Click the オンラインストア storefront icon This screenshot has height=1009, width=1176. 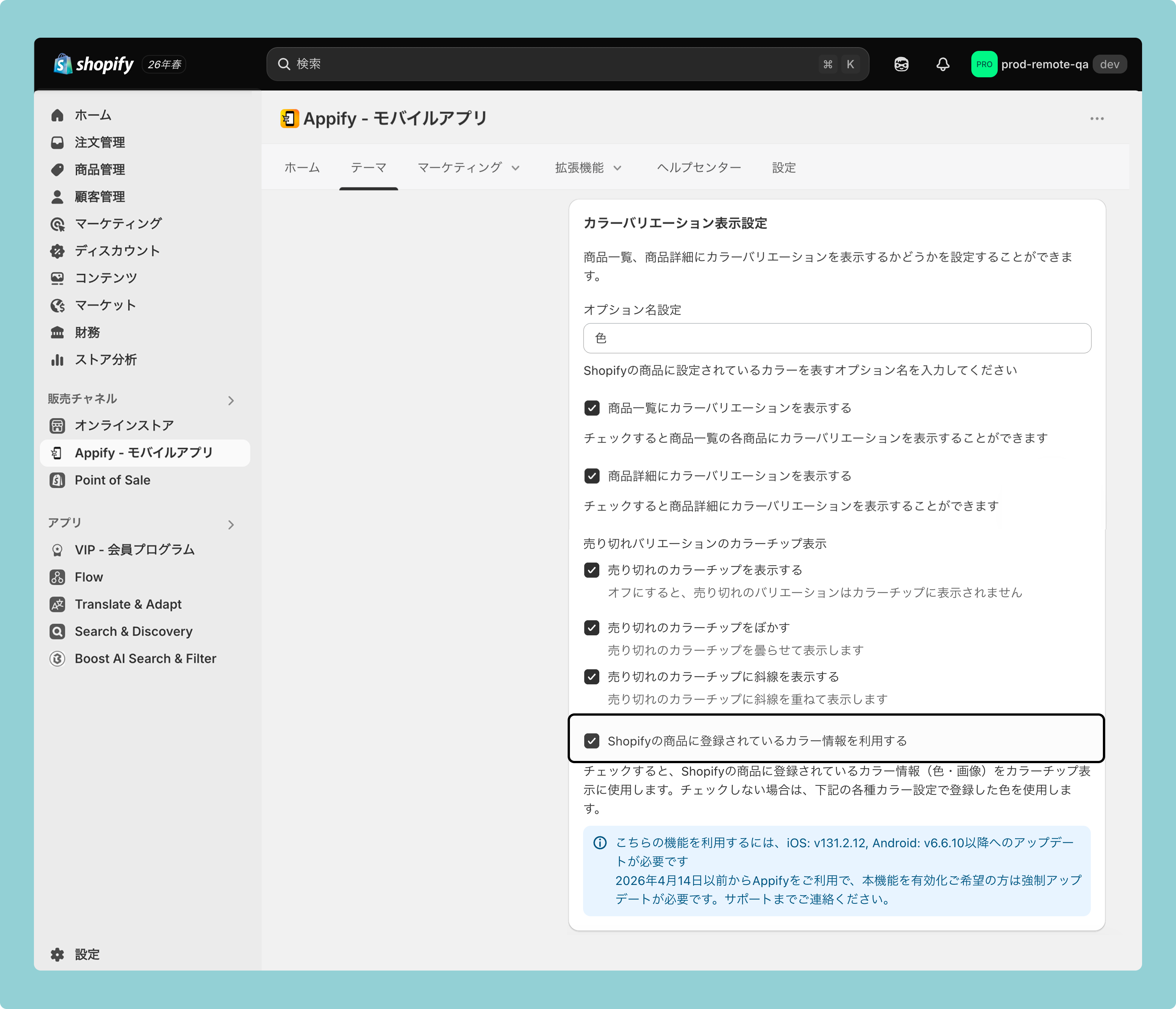pyautogui.click(x=57, y=426)
